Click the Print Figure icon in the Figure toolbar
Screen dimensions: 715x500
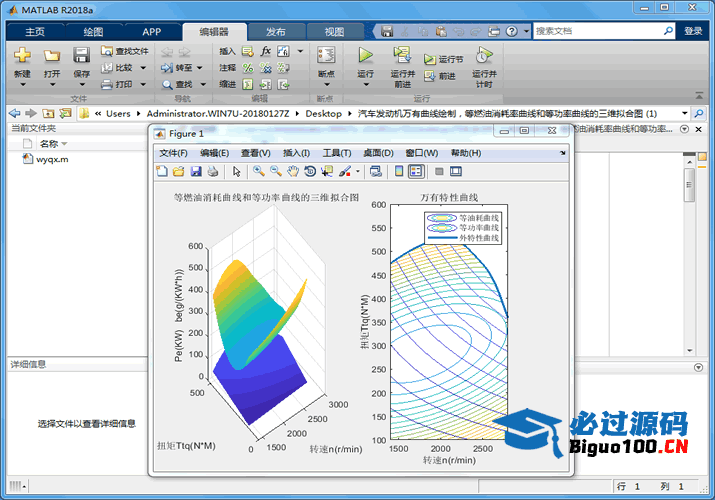[212, 171]
